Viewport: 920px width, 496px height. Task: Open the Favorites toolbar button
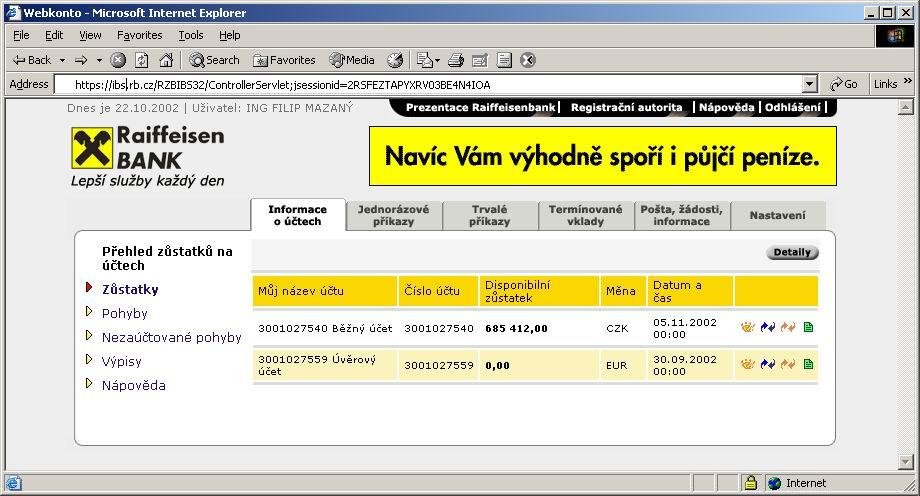(x=284, y=60)
